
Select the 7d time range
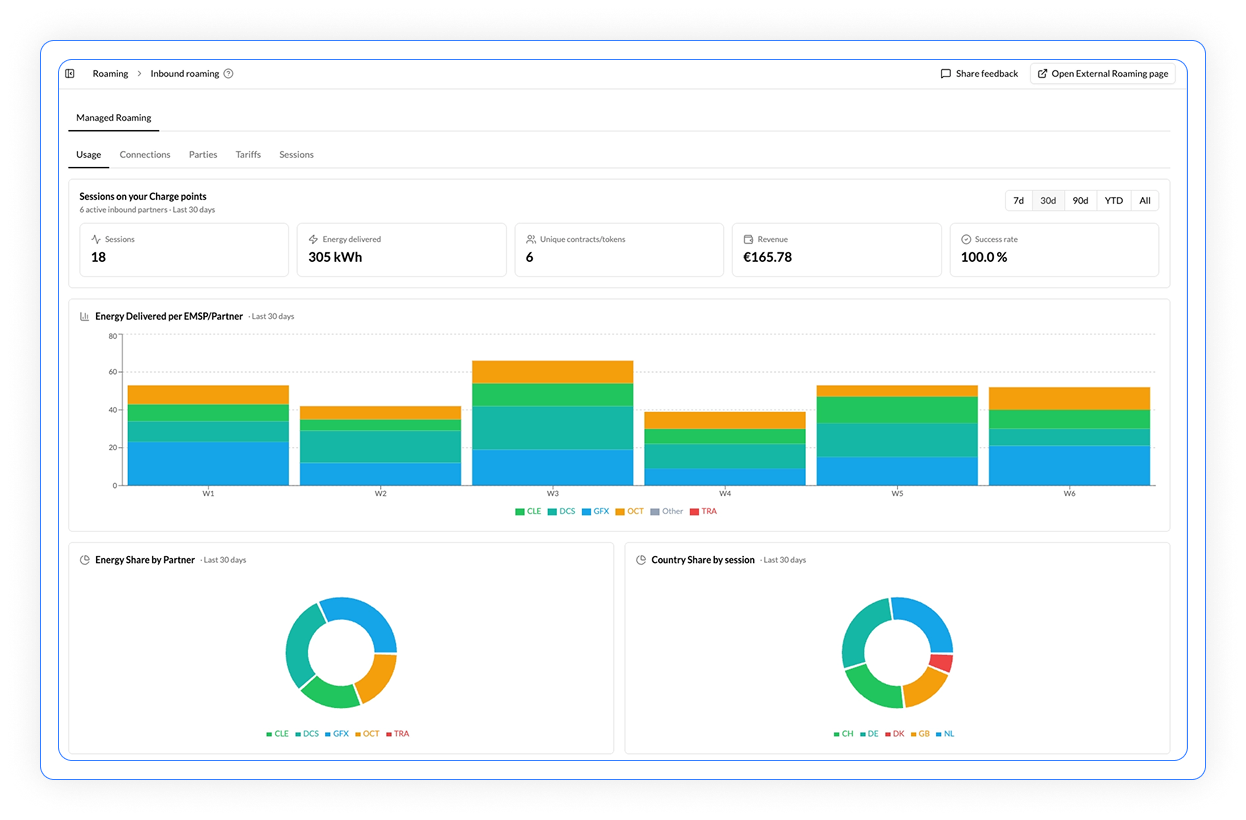pyautogui.click(x=1019, y=201)
